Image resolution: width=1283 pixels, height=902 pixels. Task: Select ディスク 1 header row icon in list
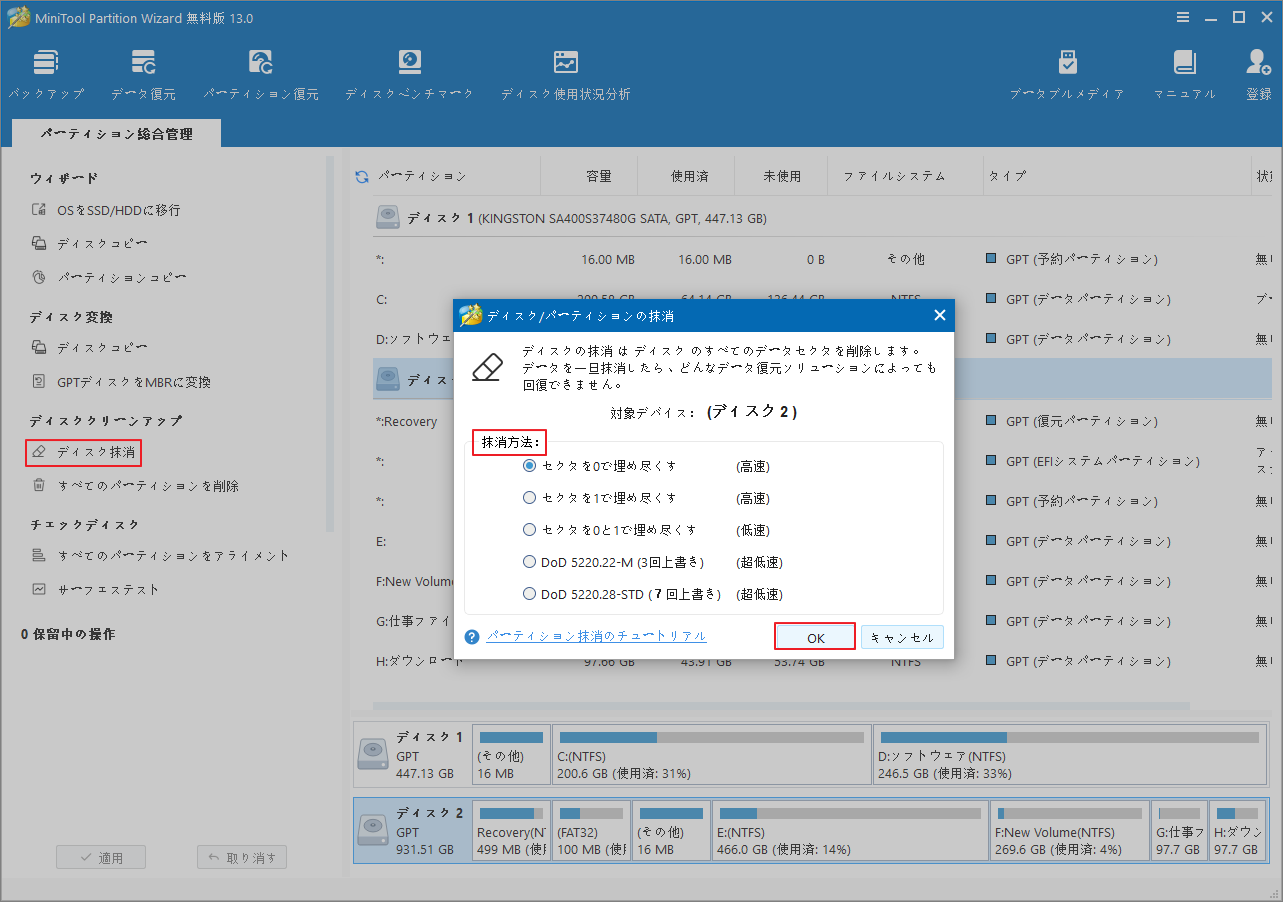pos(387,218)
